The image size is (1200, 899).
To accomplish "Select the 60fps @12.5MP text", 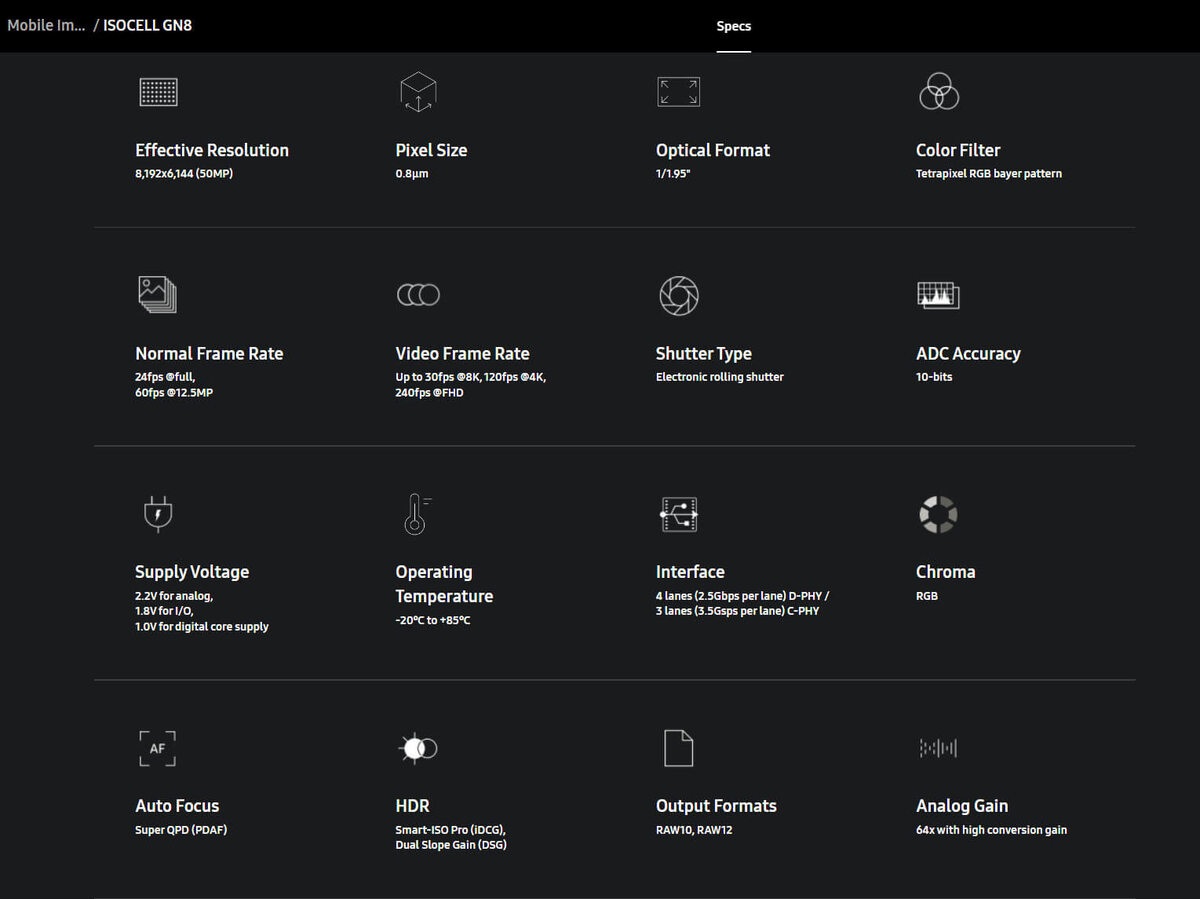I will point(174,393).
